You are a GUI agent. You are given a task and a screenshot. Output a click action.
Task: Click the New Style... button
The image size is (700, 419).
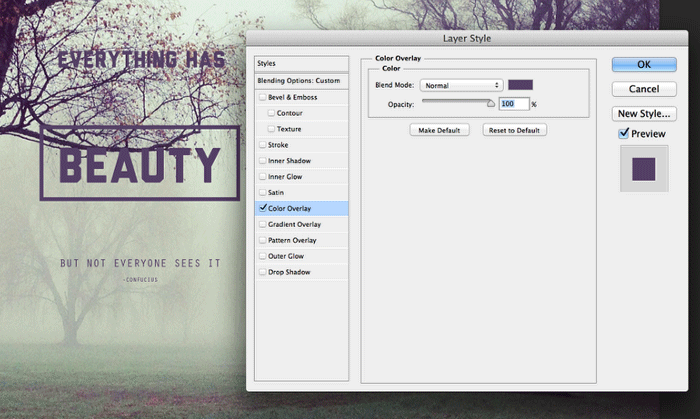coord(644,113)
